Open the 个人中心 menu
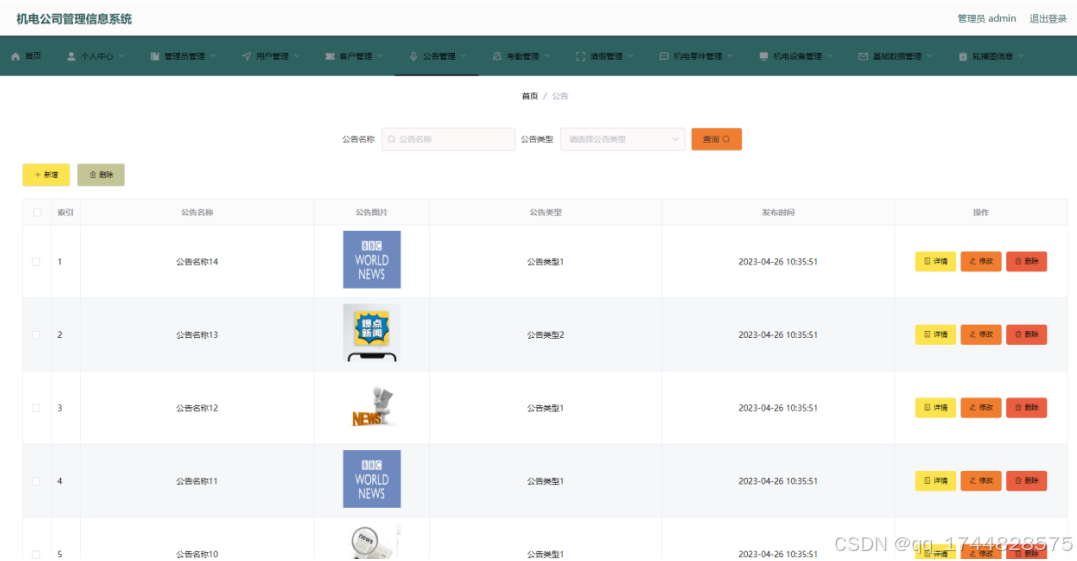Screen dimensions: 1077x561 click(95, 56)
